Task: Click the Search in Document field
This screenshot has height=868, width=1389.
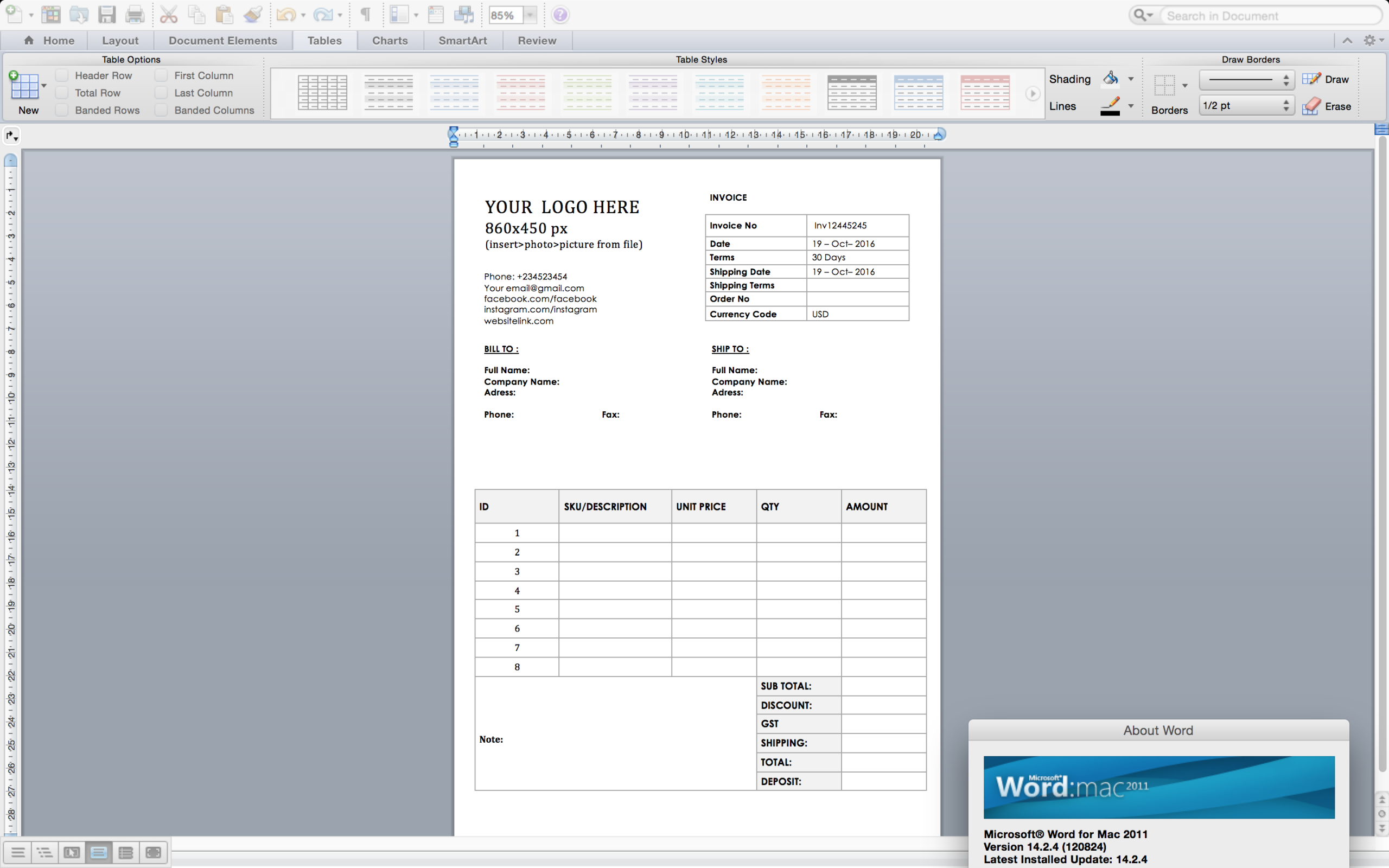Action: pyautogui.click(x=1270, y=16)
